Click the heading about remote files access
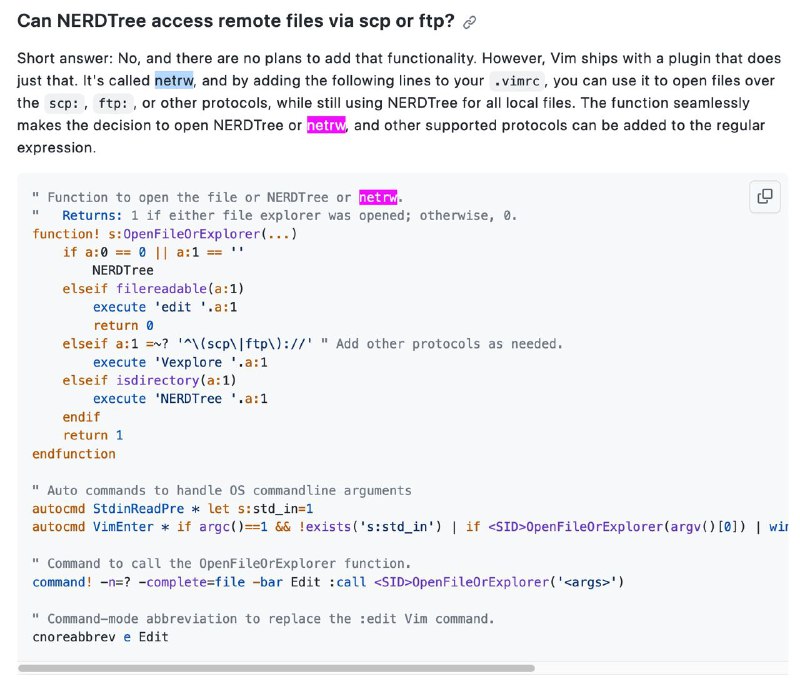The height and width of the screenshot is (686, 800). point(235,21)
